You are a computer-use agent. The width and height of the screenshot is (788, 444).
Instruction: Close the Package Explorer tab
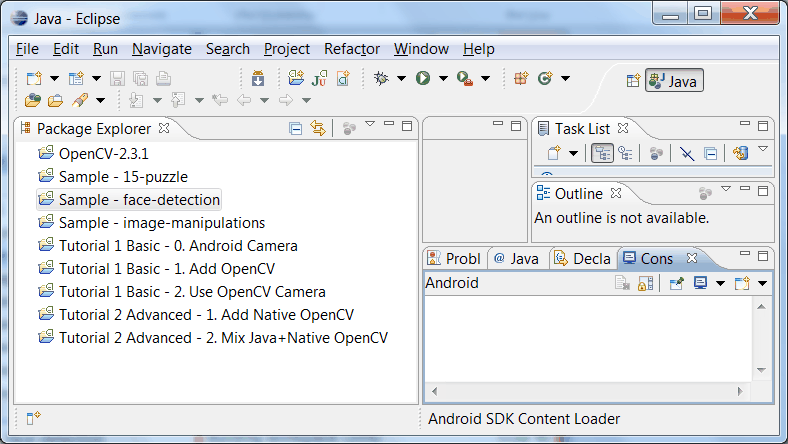click(164, 128)
